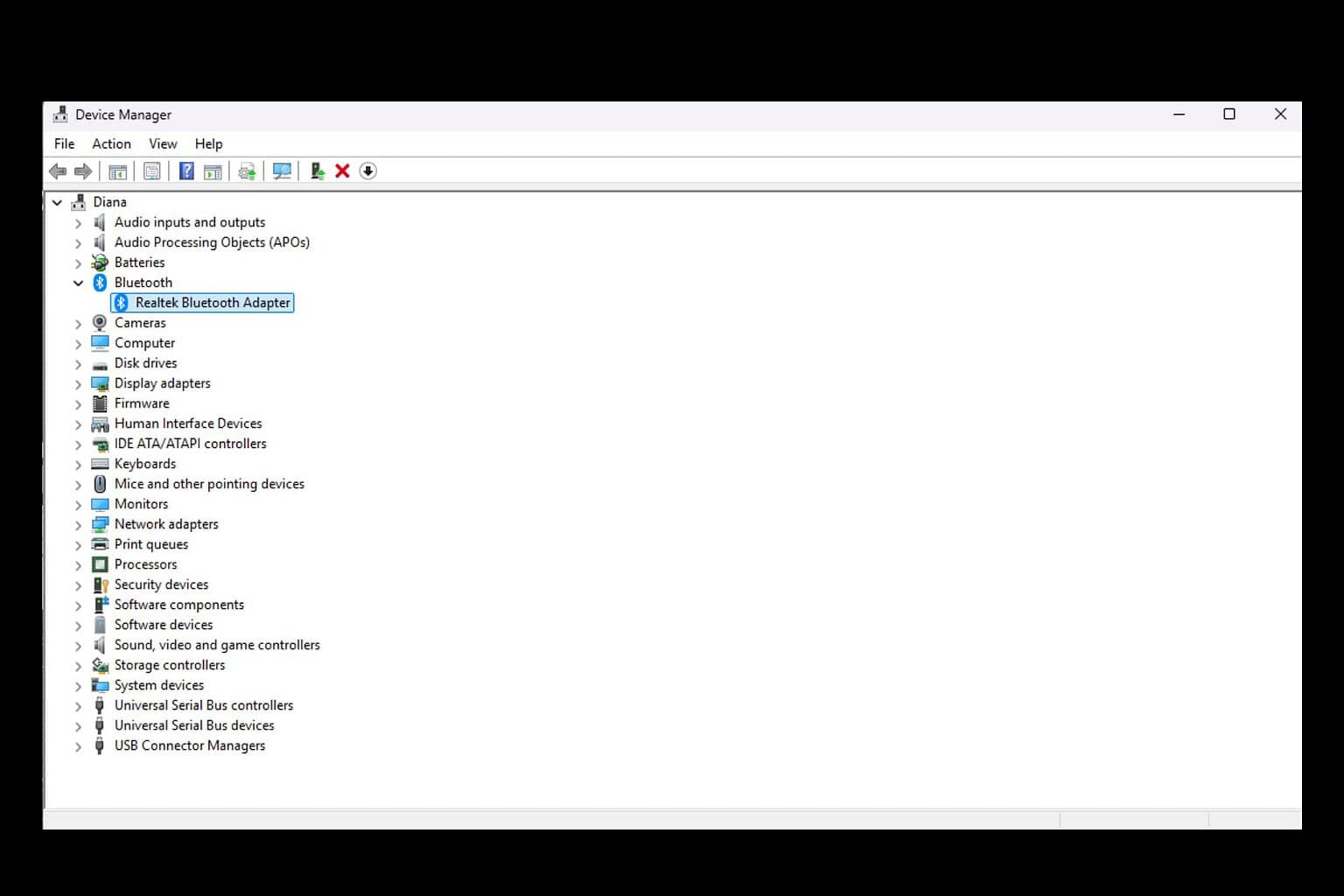Toggle the Show/Hide Console Tree icon
Screen dimensions: 1344x896
(117, 171)
